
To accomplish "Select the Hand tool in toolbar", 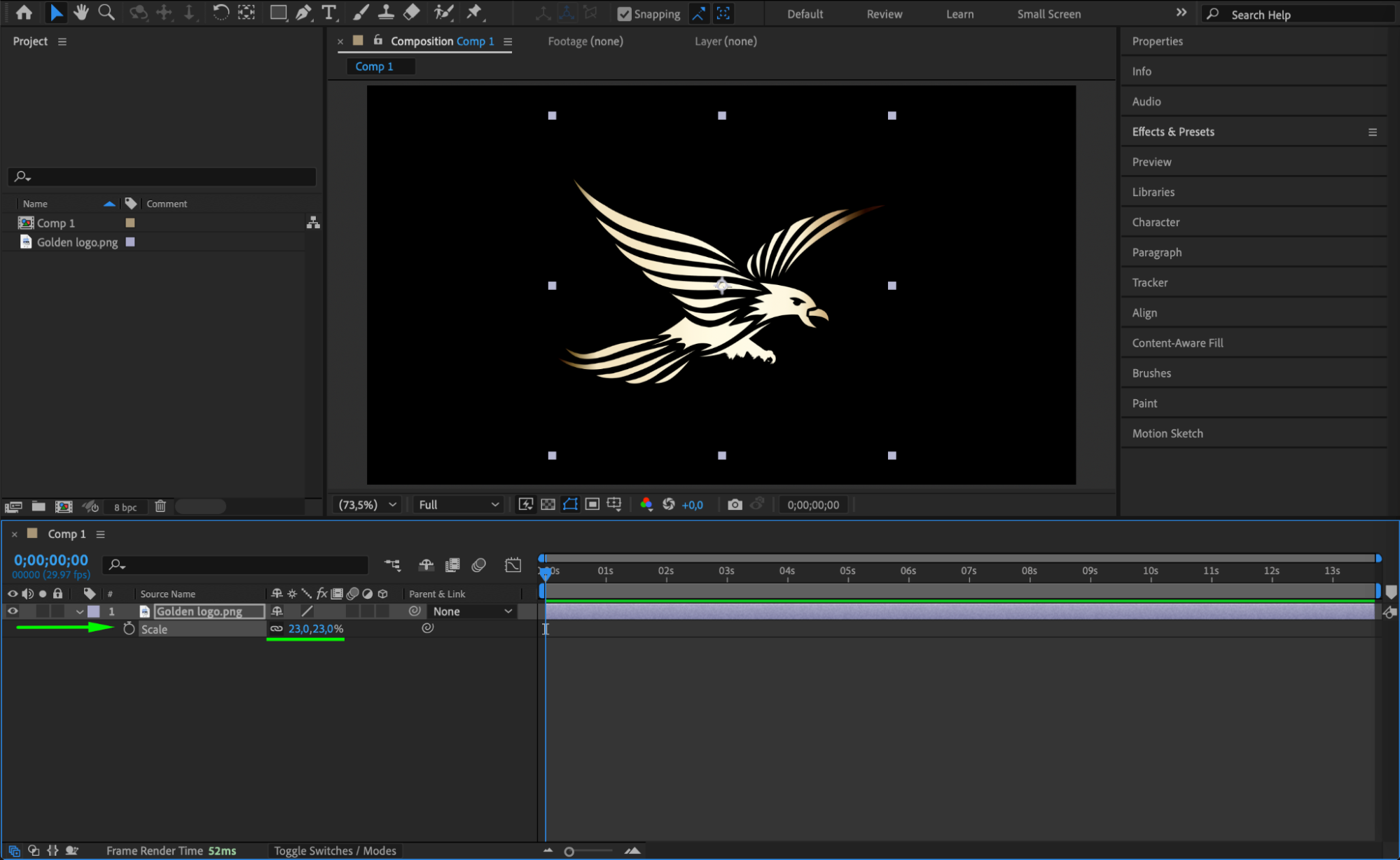I will (81, 13).
